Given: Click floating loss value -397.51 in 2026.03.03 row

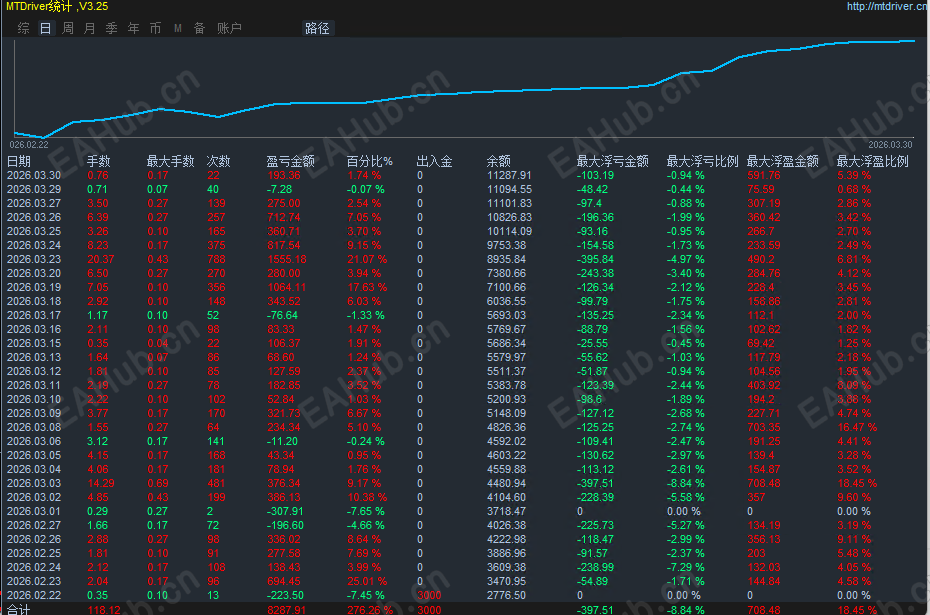Looking at the screenshot, I should point(595,483).
